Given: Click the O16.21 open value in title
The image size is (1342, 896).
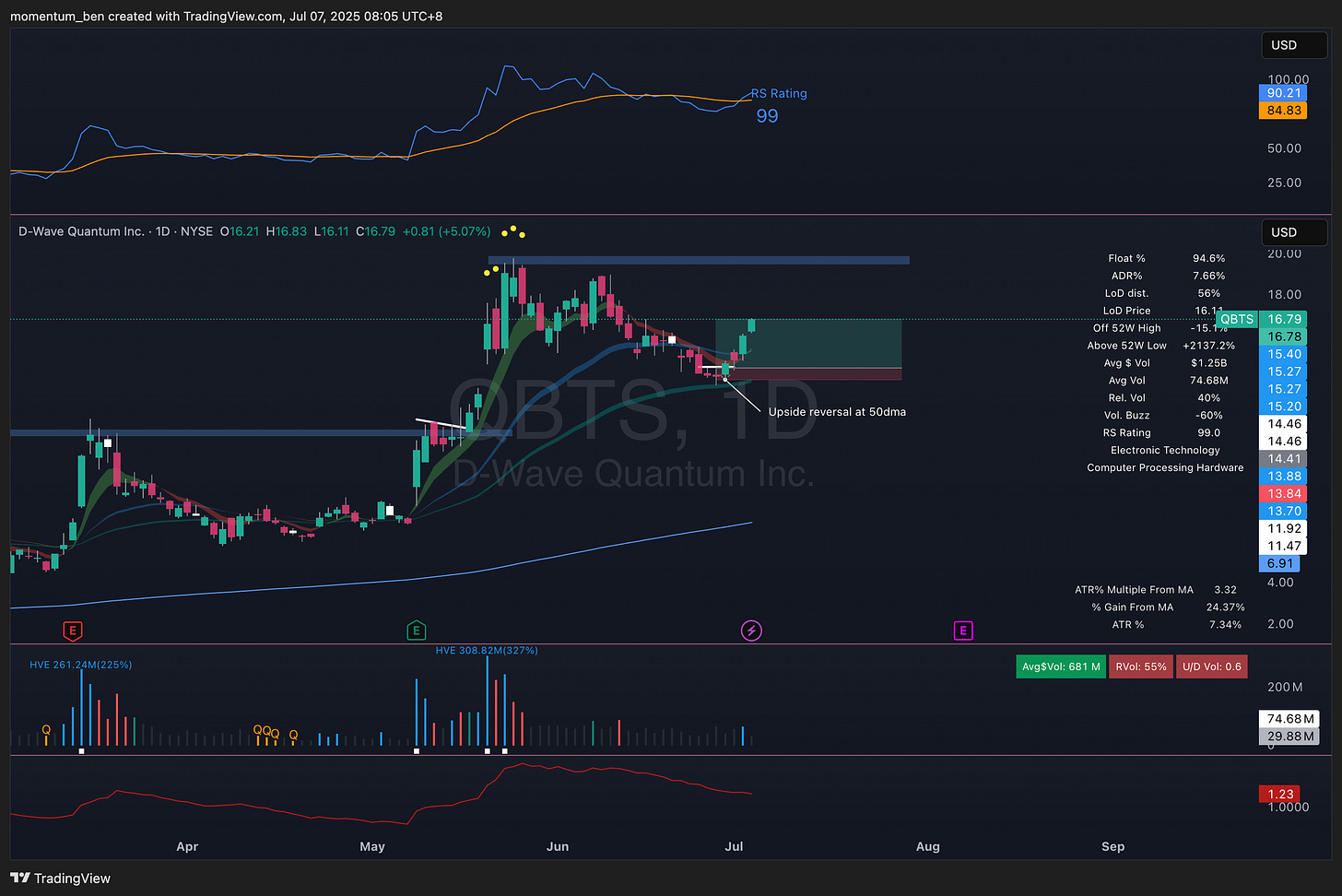Looking at the screenshot, I should (240, 231).
